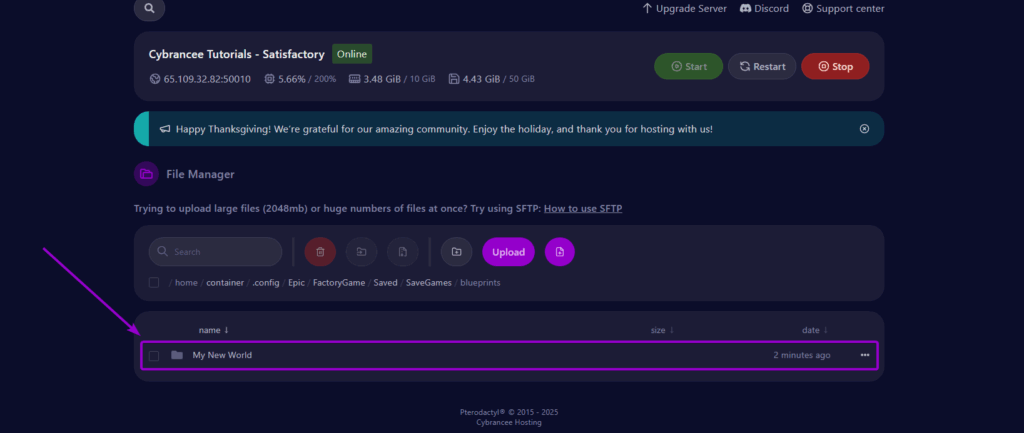Click the red trash delete button
The image size is (1024, 433).
tap(320, 251)
